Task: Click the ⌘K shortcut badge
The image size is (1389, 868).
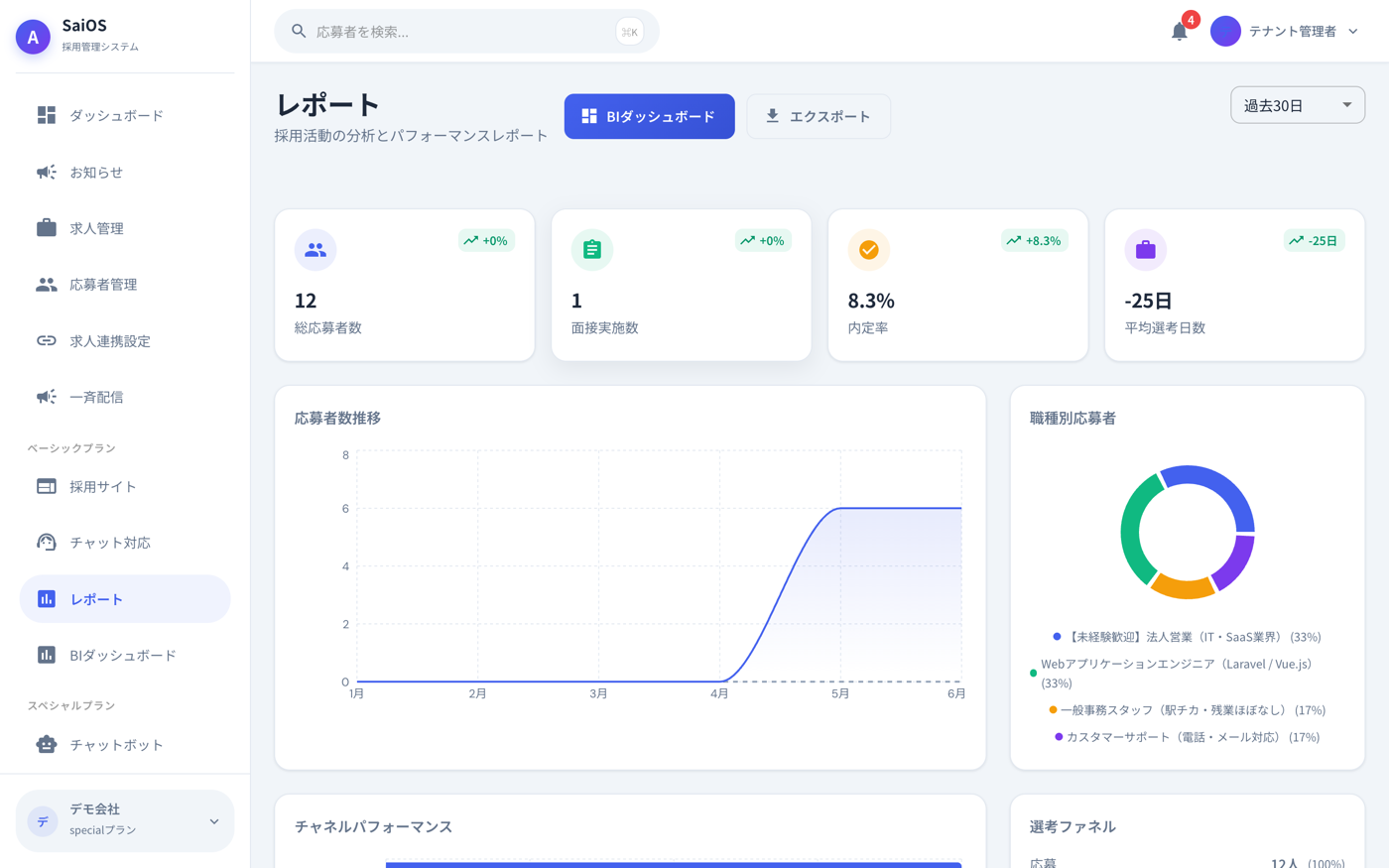Action: 629,32
